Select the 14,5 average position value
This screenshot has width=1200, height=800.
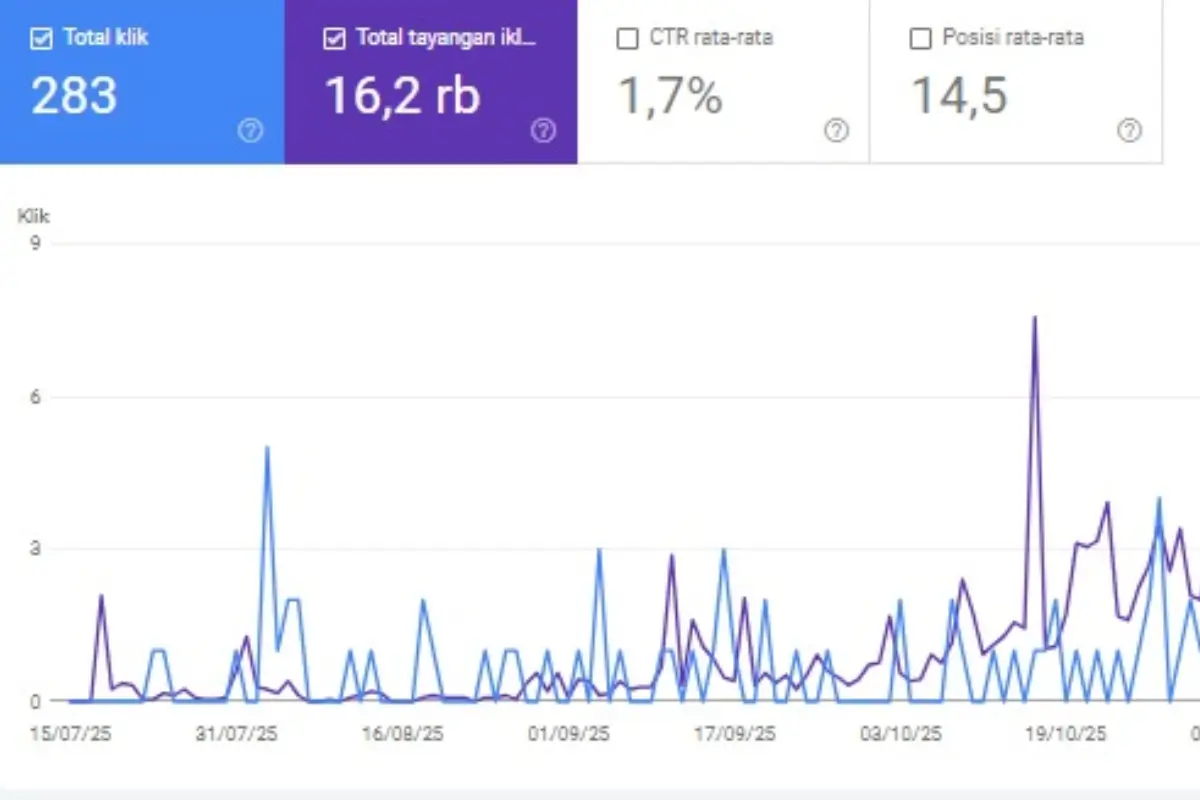click(x=959, y=96)
